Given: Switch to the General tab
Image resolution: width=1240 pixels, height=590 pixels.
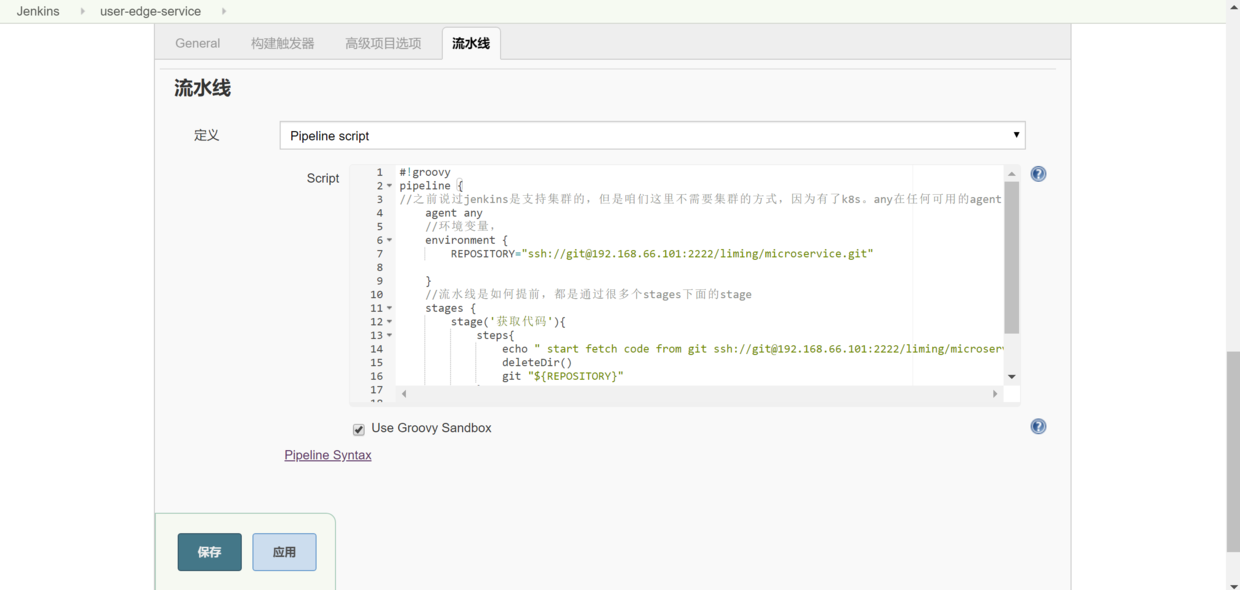Looking at the screenshot, I should 197,43.
